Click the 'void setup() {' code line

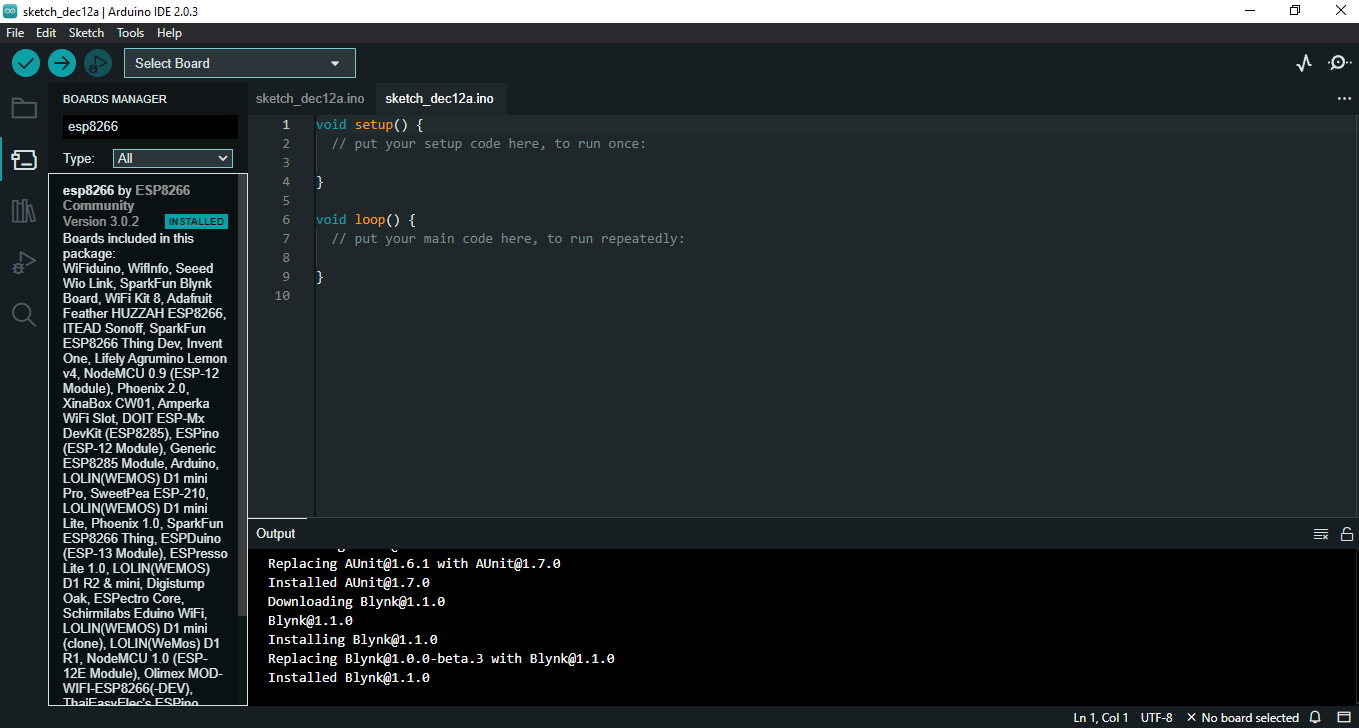[x=370, y=125]
